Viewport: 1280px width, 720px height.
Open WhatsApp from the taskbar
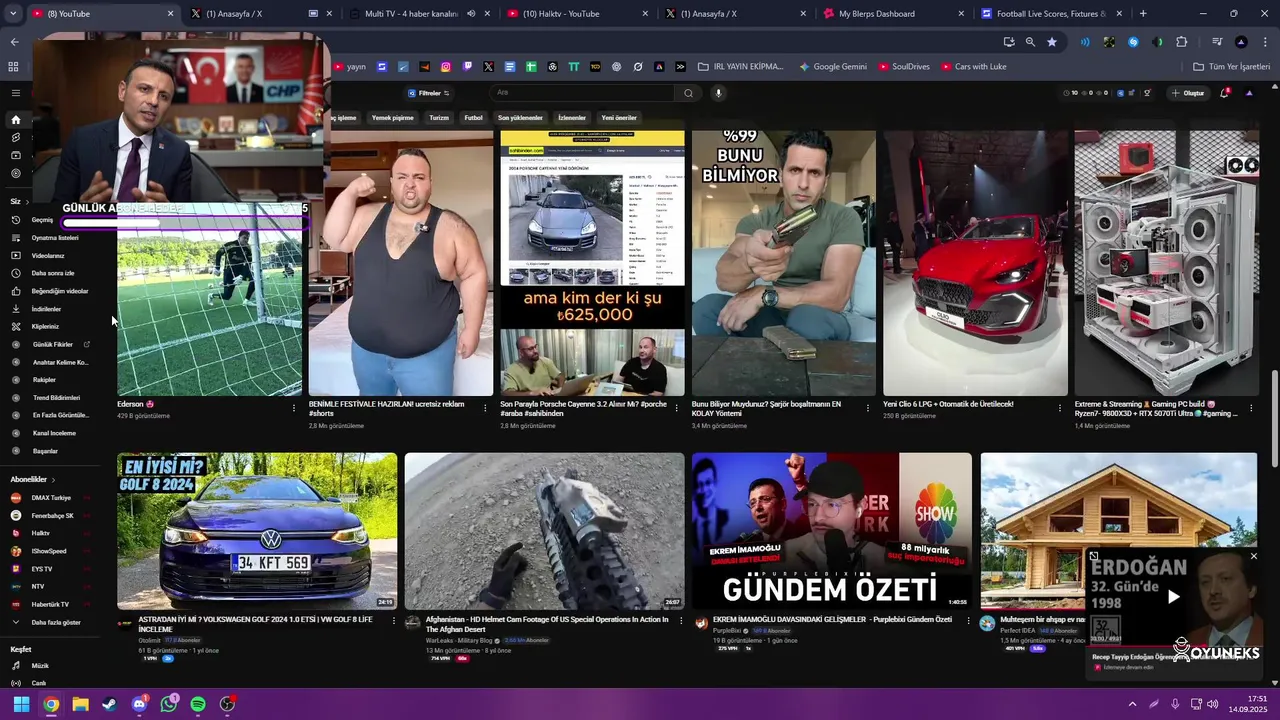pos(169,704)
